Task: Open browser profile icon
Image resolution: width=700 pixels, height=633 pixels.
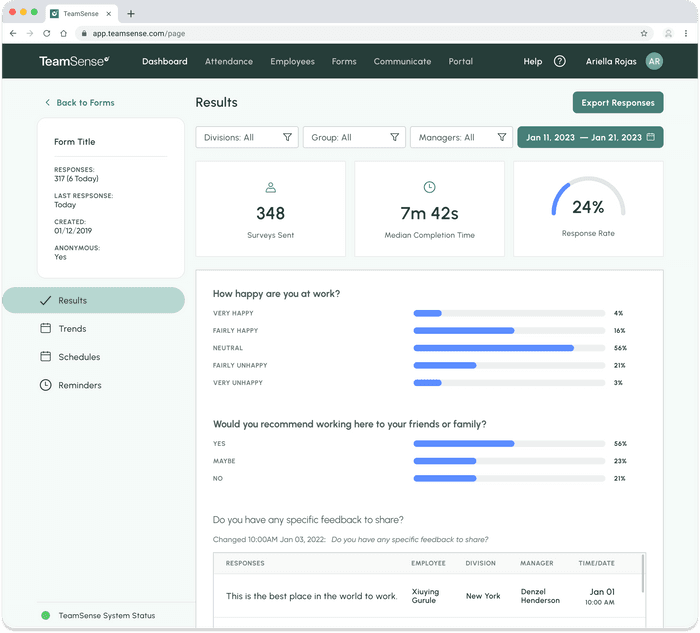Action: coord(668,33)
